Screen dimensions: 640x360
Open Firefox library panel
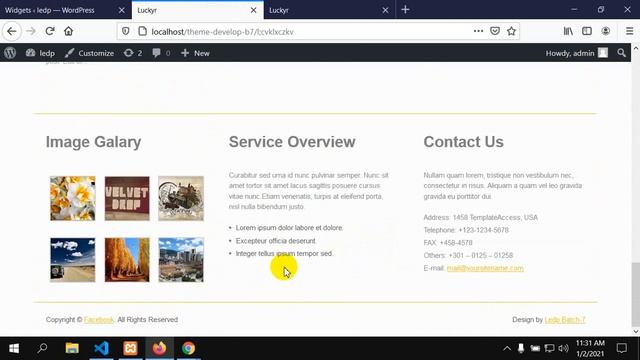click(568, 31)
